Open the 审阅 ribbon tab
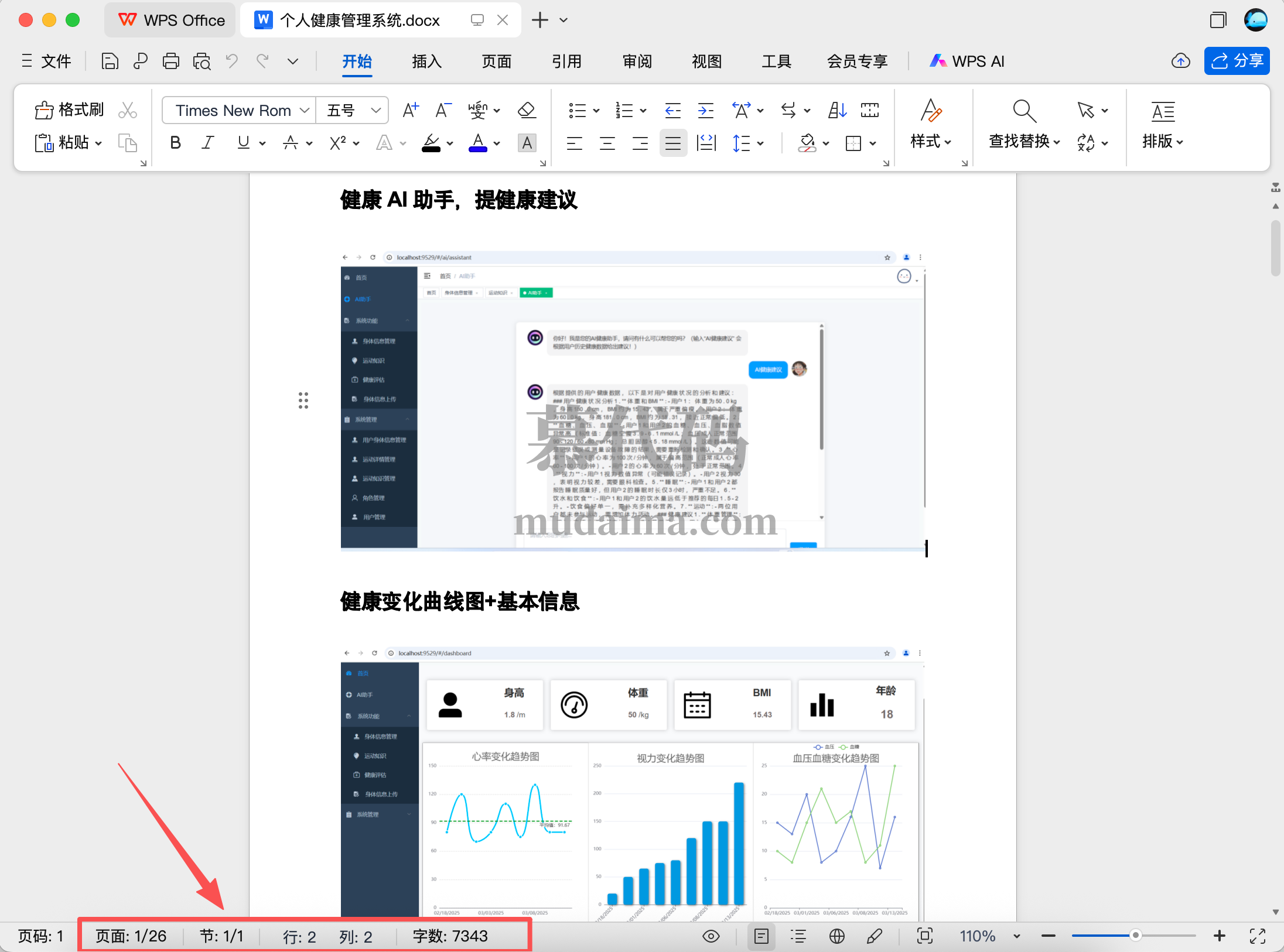Viewport: 1284px width, 952px height. (x=637, y=61)
